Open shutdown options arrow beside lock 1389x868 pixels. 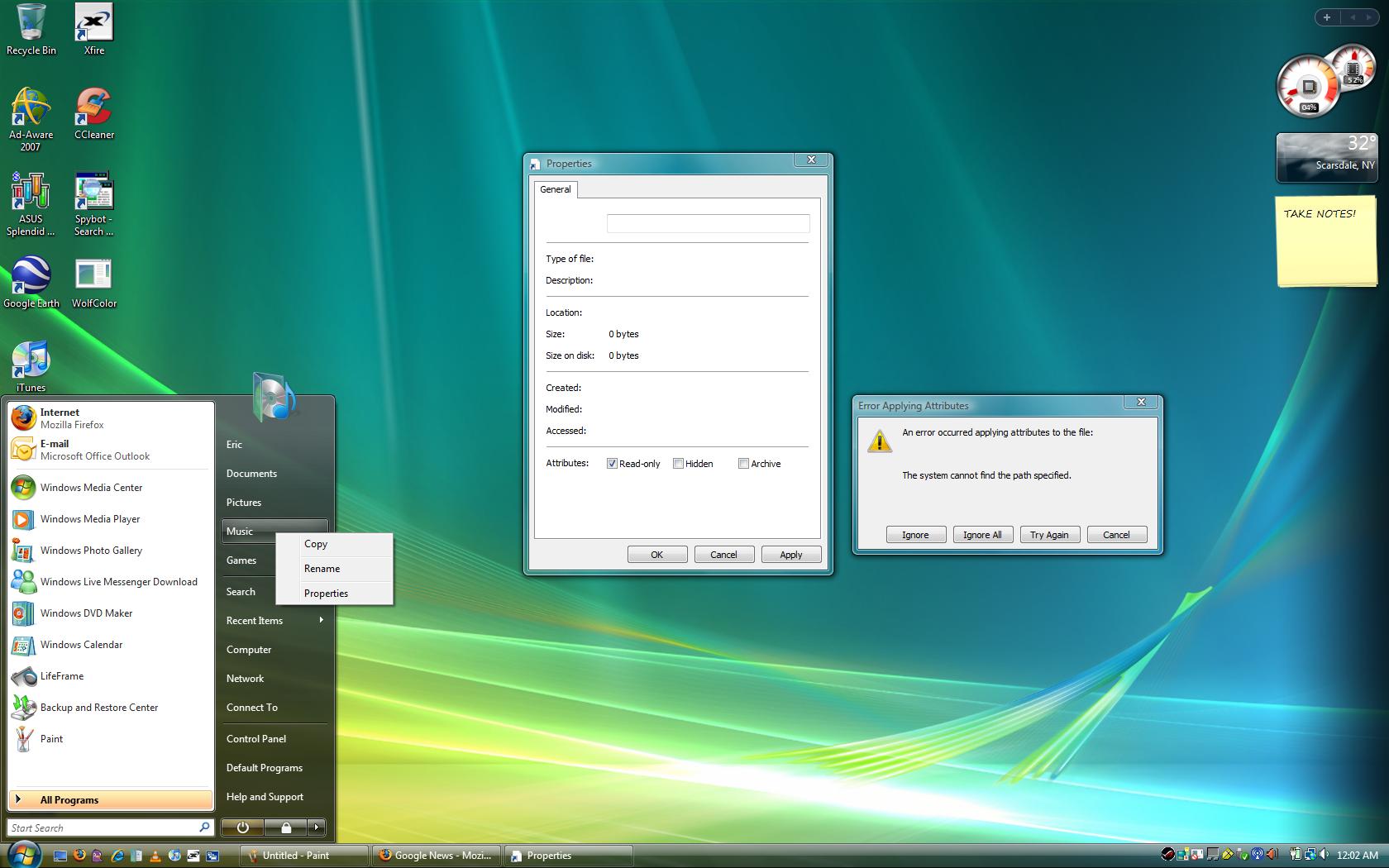317,827
